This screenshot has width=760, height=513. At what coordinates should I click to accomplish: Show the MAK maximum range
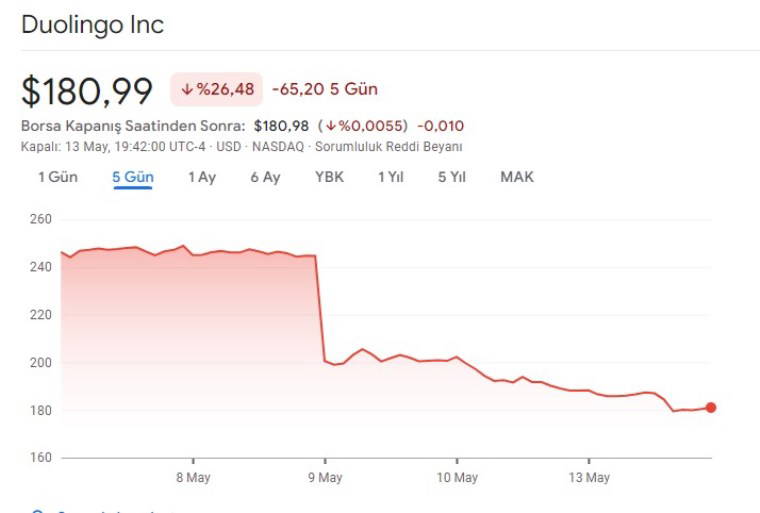tap(517, 177)
